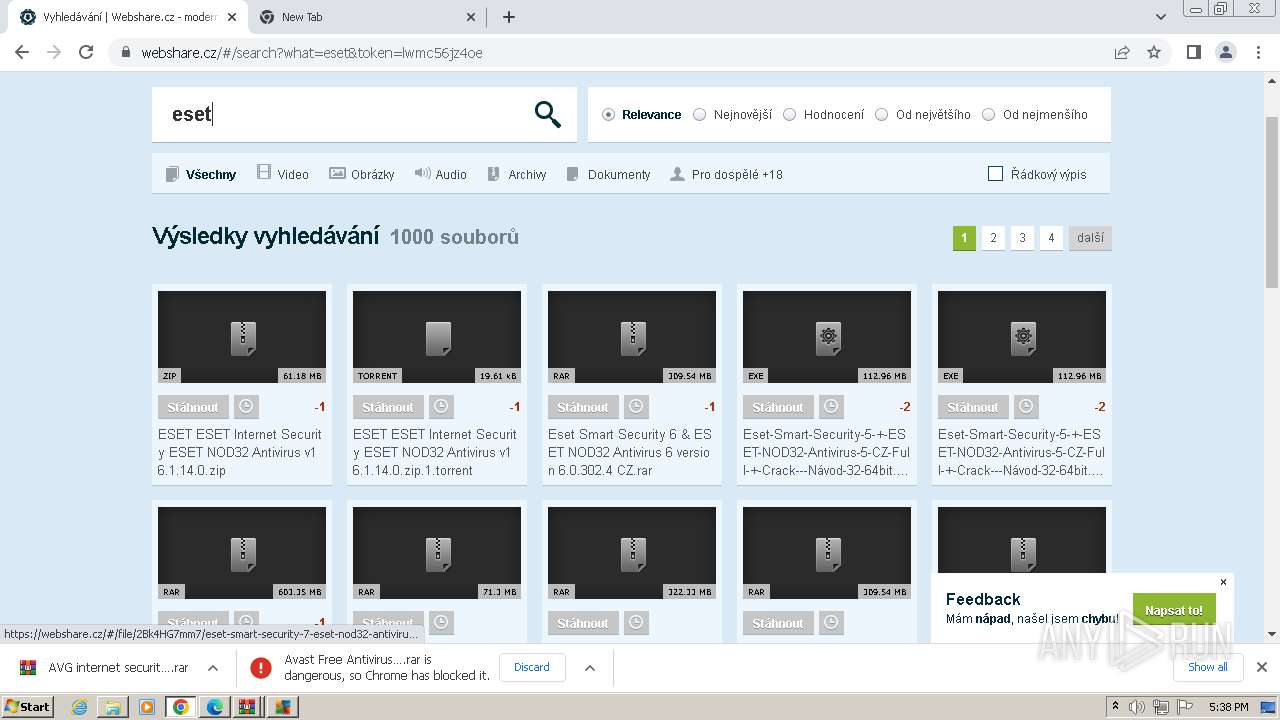Open the 603.35 MB RAR thumbnail

click(x=242, y=553)
